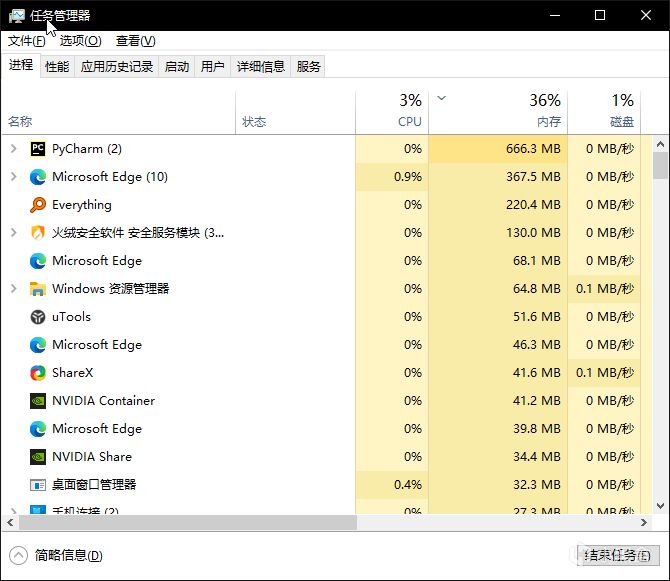This screenshot has width=670, height=581.
Task: Expand the Windows 资源管理器 group
Action: click(14, 289)
